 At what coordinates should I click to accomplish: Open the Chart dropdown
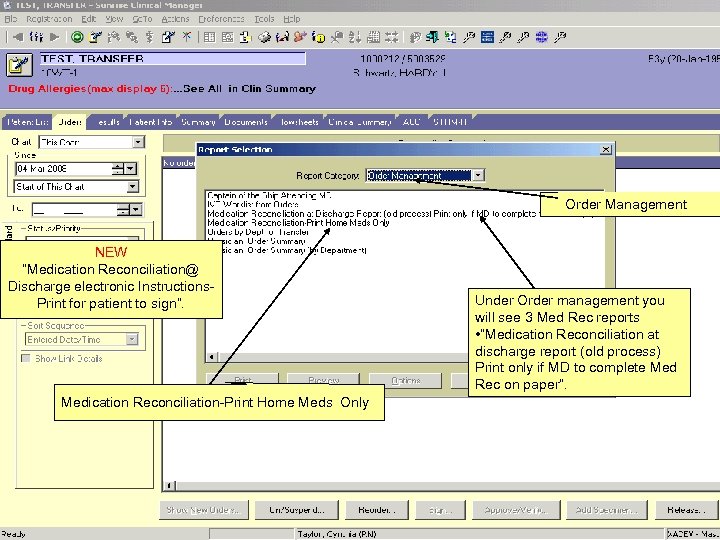pos(138,142)
